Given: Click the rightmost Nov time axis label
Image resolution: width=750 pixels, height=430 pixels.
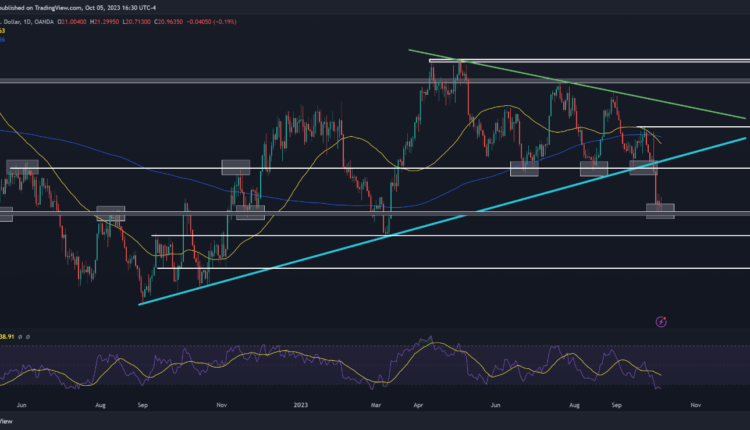Looking at the screenshot, I should click(x=697, y=407).
